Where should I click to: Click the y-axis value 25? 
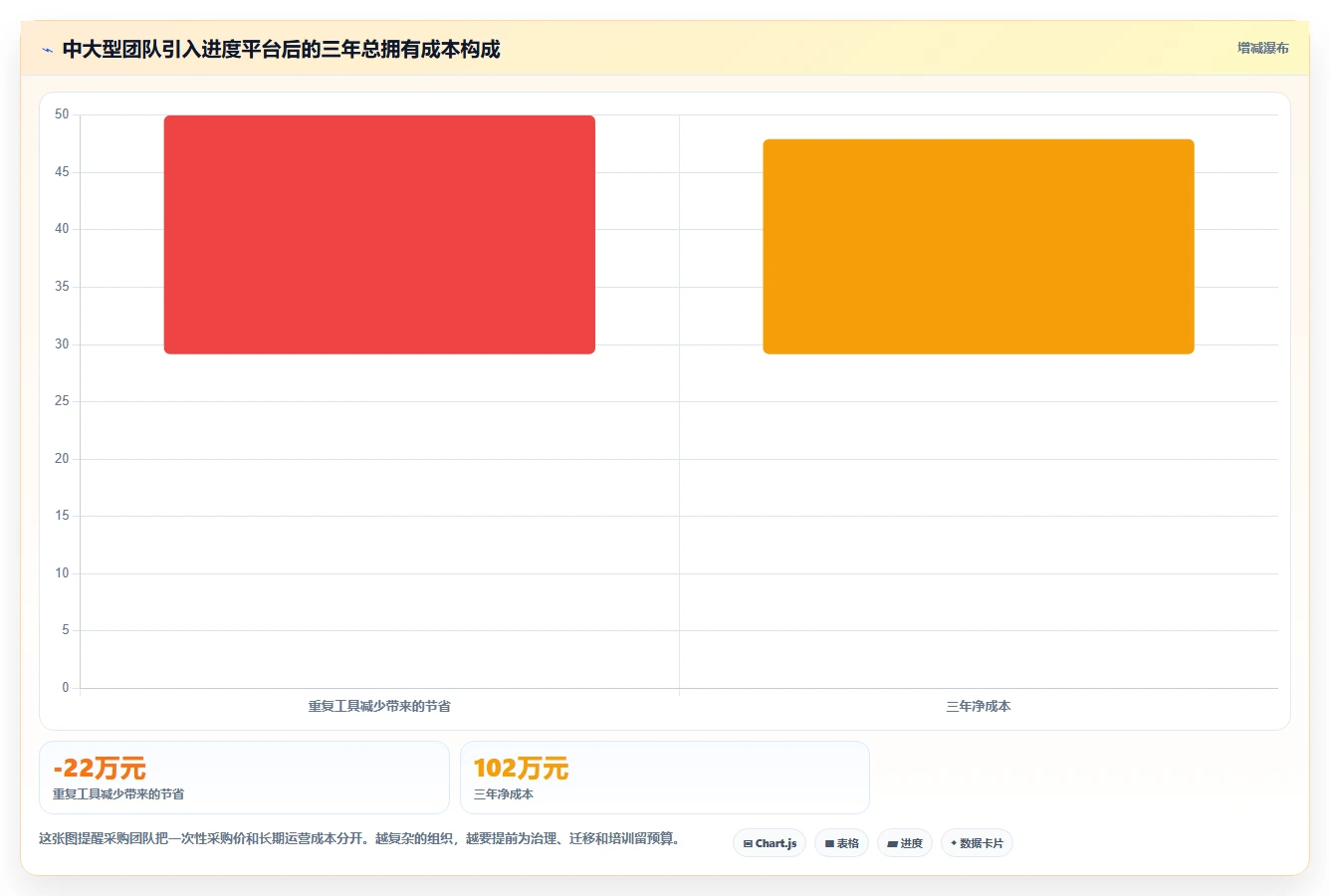62,401
